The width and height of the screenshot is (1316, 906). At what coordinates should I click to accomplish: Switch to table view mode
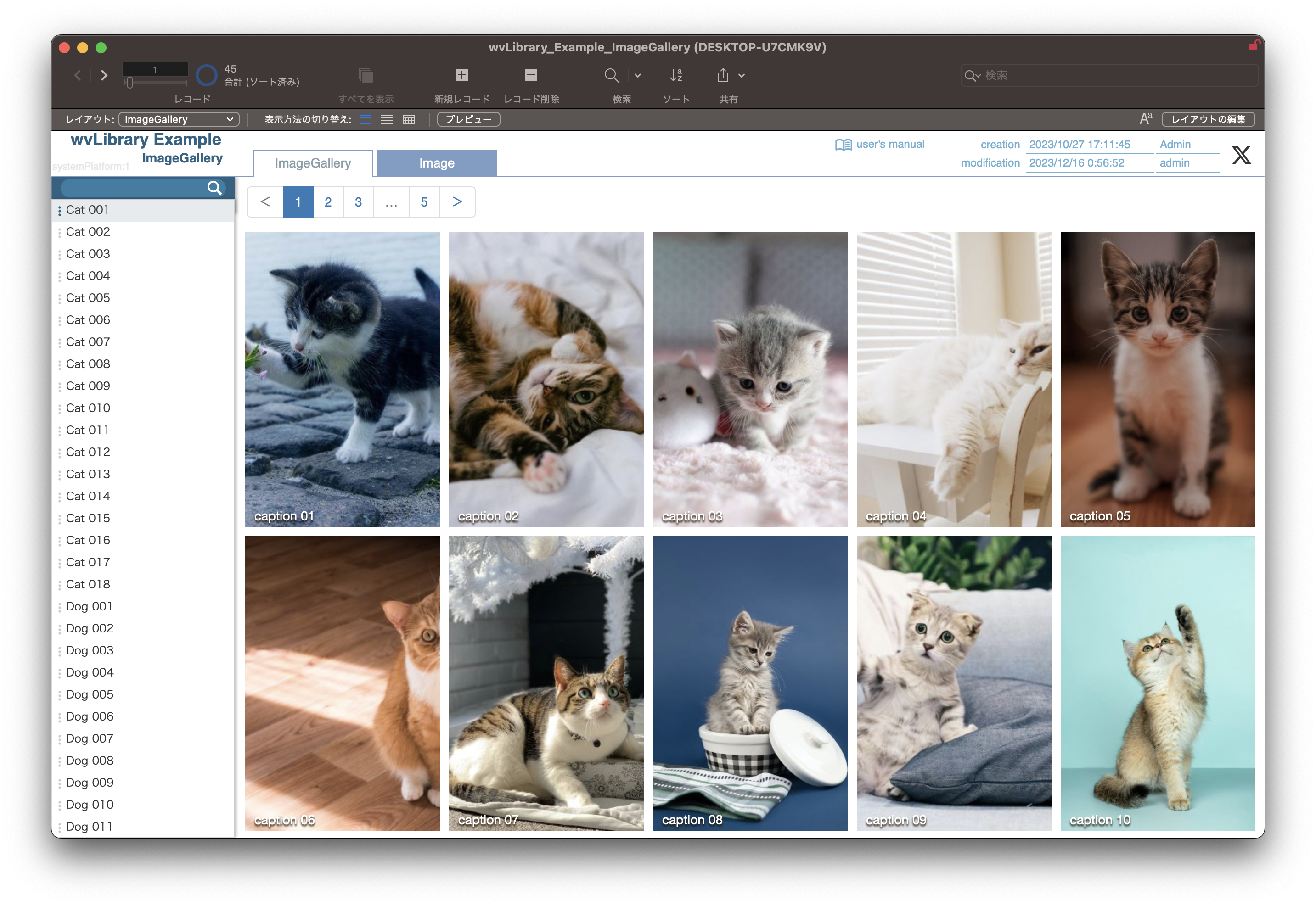pyautogui.click(x=408, y=119)
